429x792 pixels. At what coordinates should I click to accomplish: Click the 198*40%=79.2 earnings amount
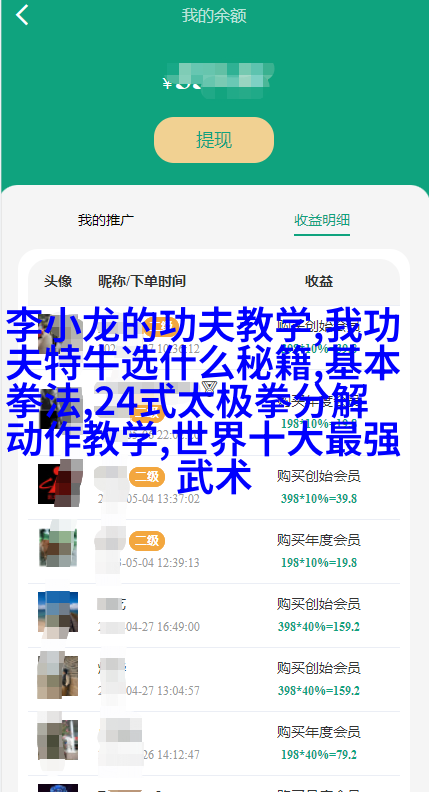tap(319, 755)
